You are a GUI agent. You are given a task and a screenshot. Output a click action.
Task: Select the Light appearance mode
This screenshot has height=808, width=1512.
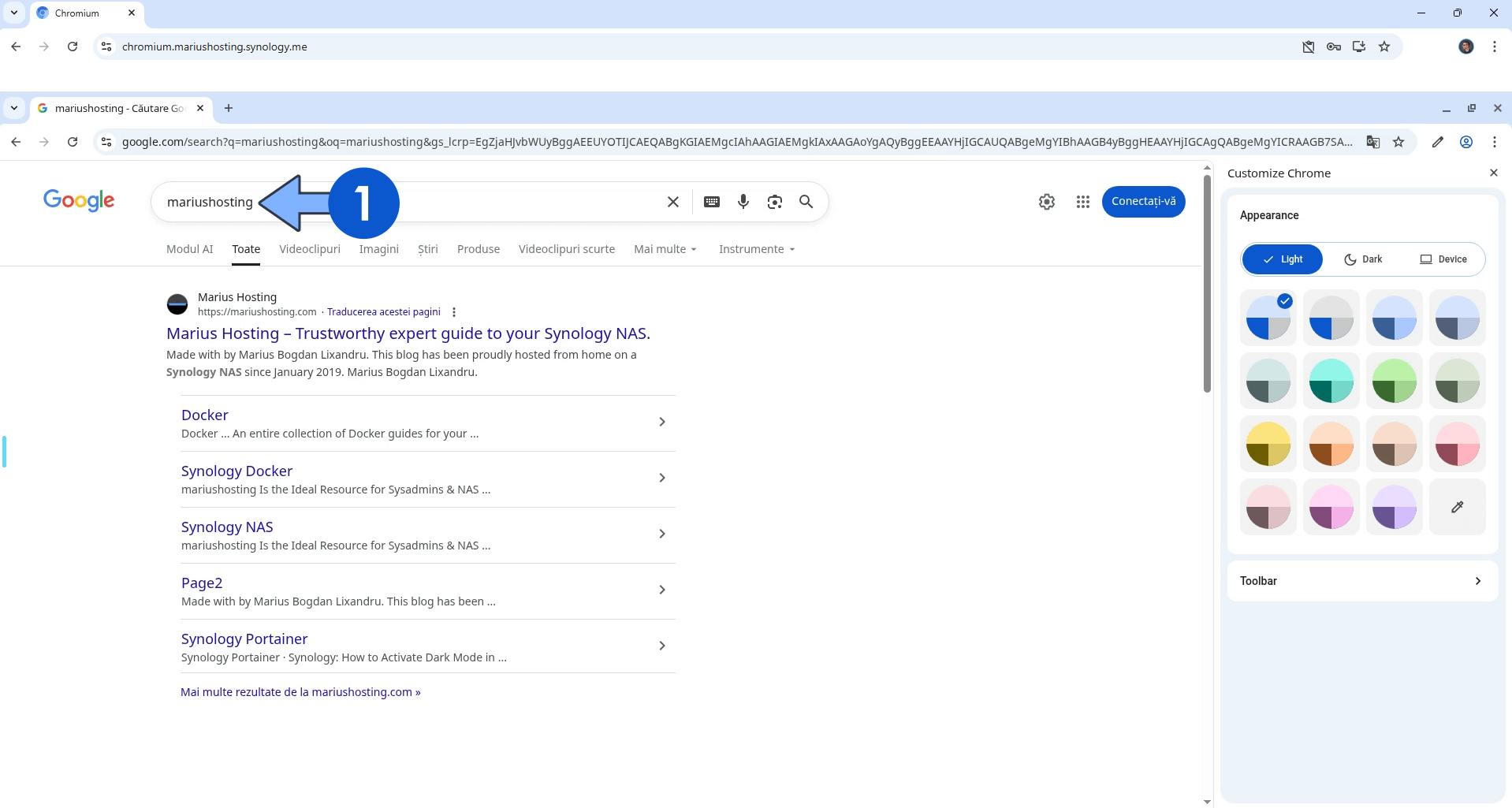click(1281, 259)
